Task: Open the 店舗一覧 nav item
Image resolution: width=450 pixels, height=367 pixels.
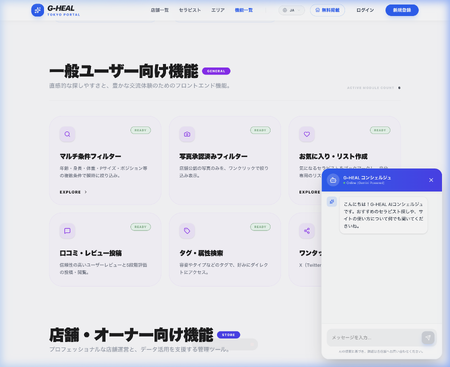Action: (160, 10)
